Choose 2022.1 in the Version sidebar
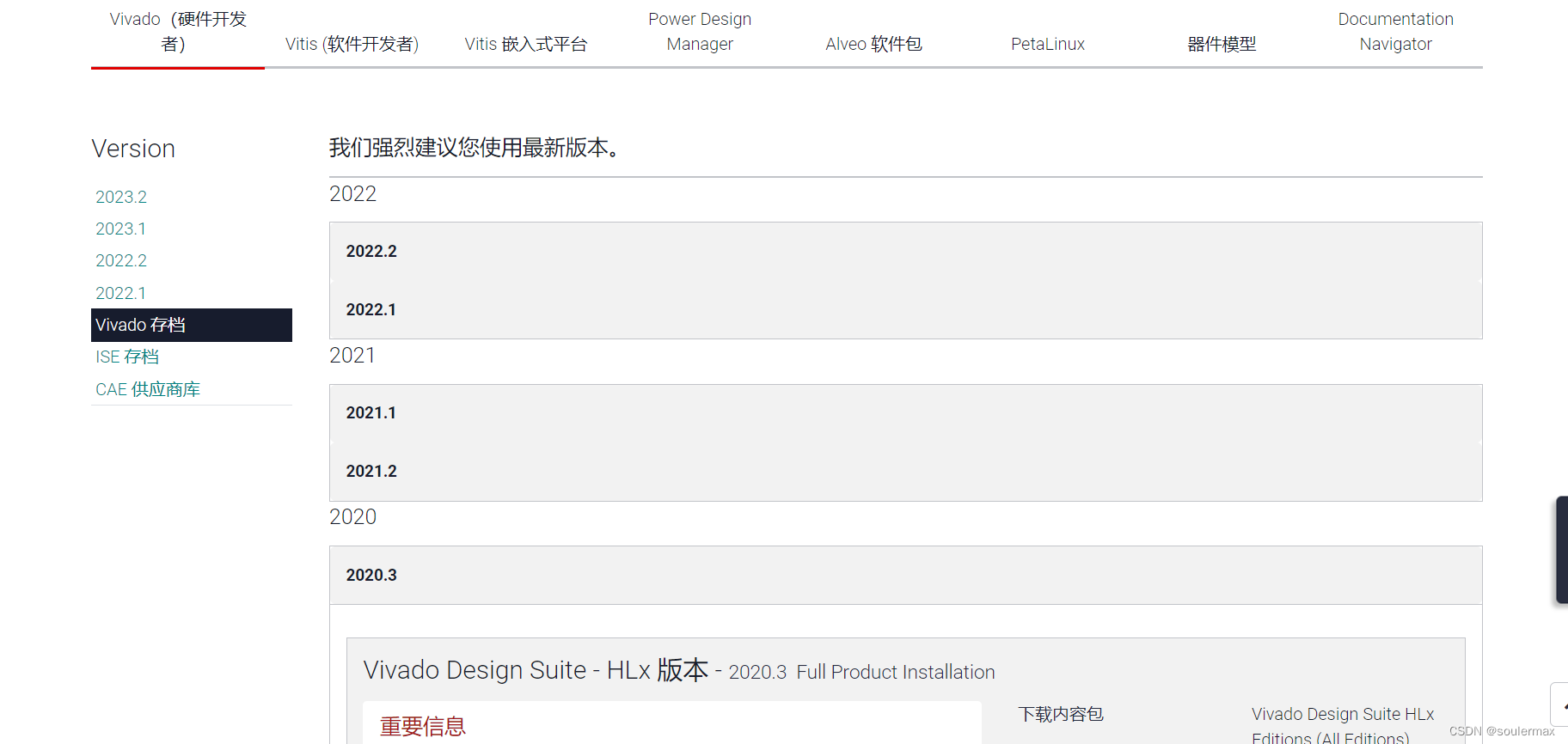This screenshot has width=1568, height=744. pos(120,293)
